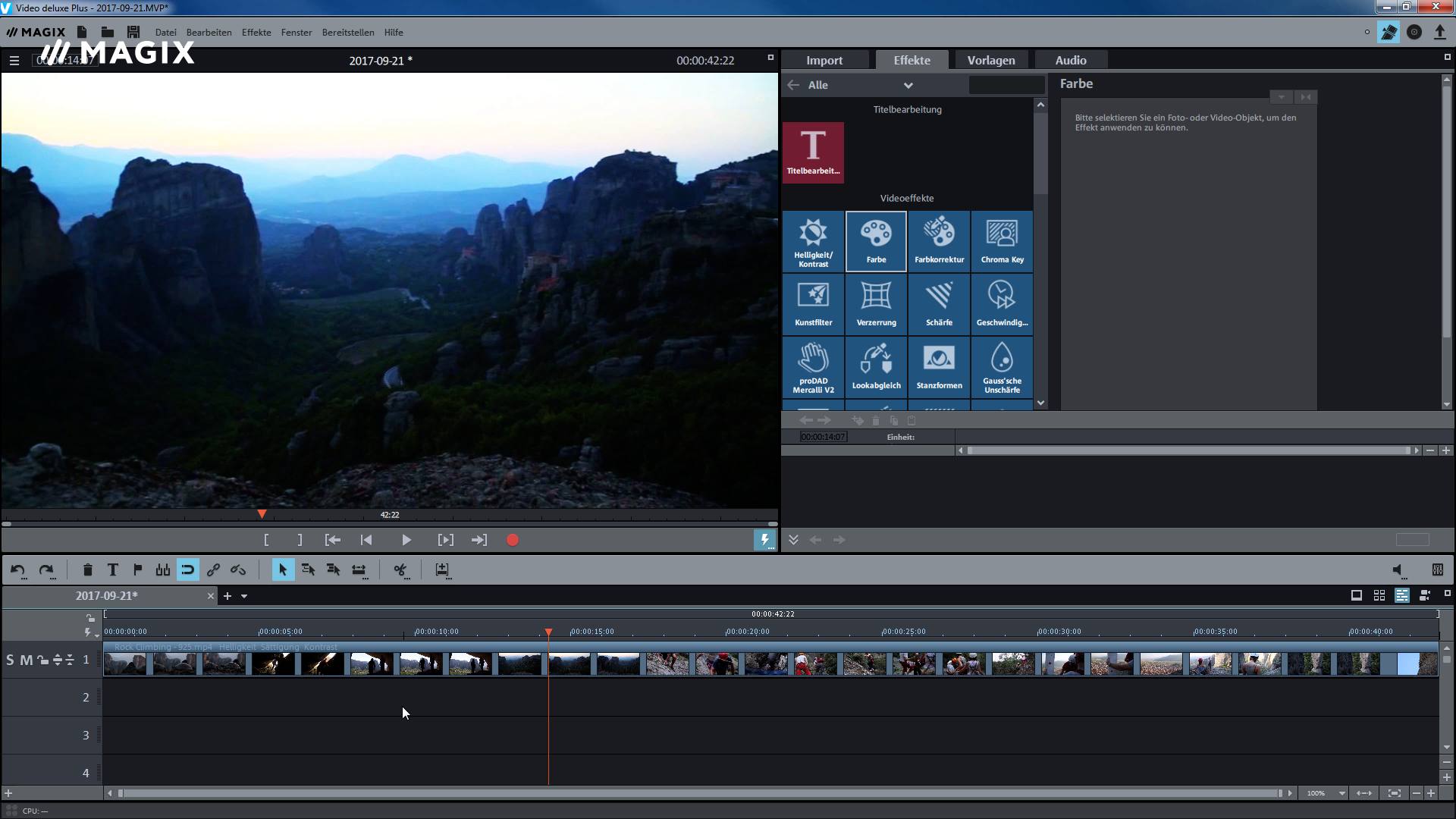
Task: Start recording with red button
Action: point(513,540)
